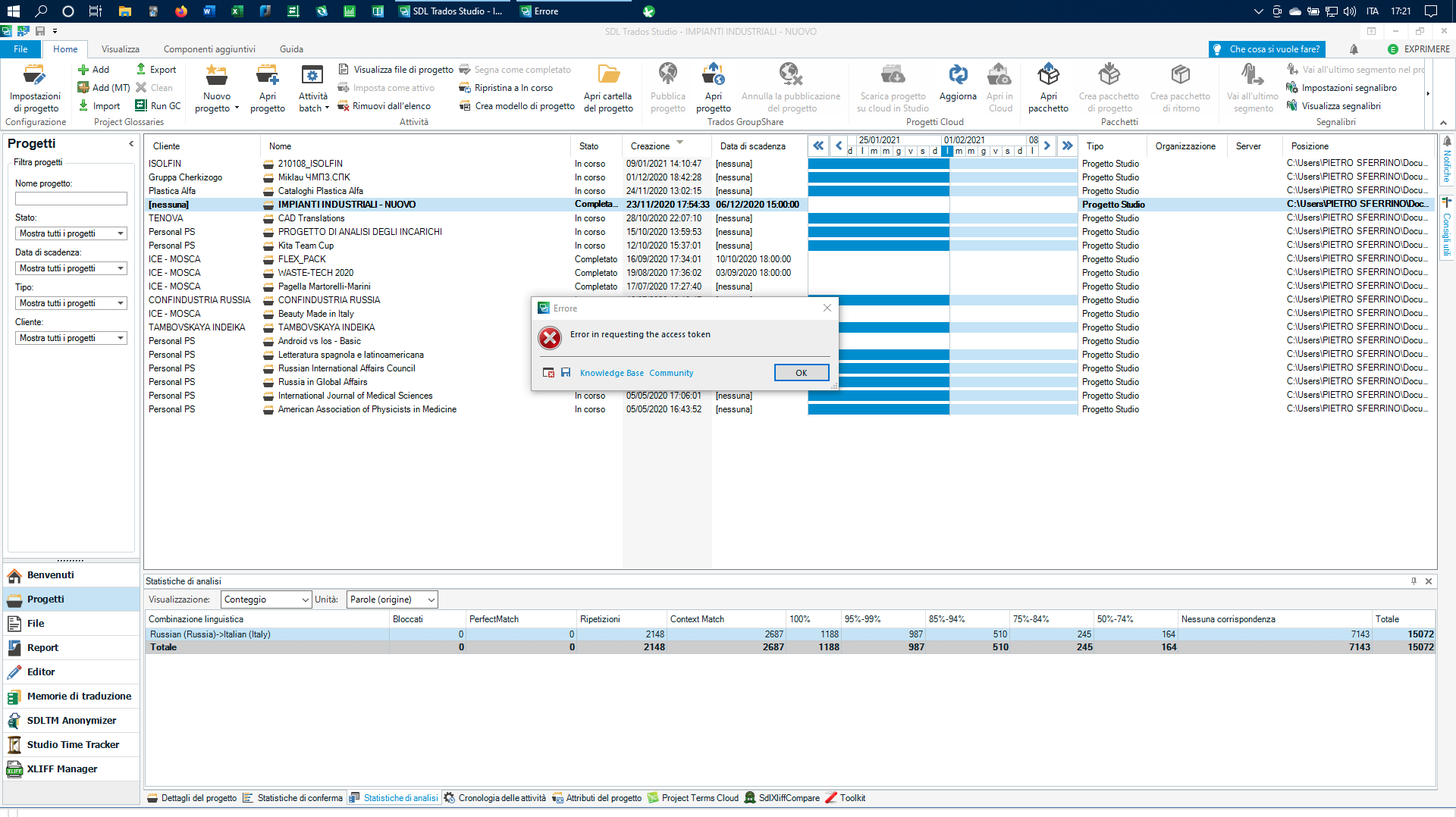Click Ripristina a In corso

(506, 87)
